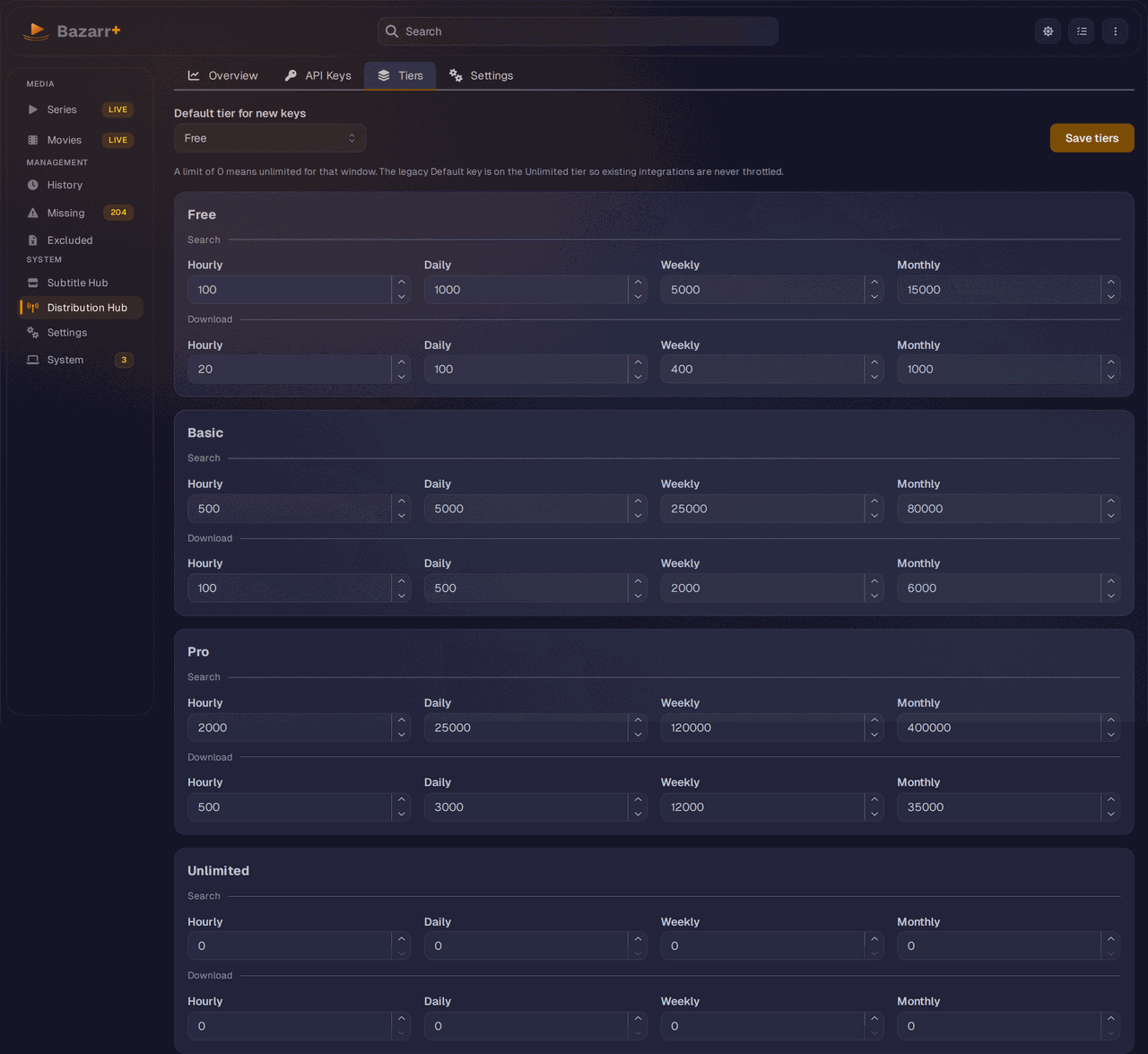Click the Basic Download Weekly 2000 field

point(772,588)
